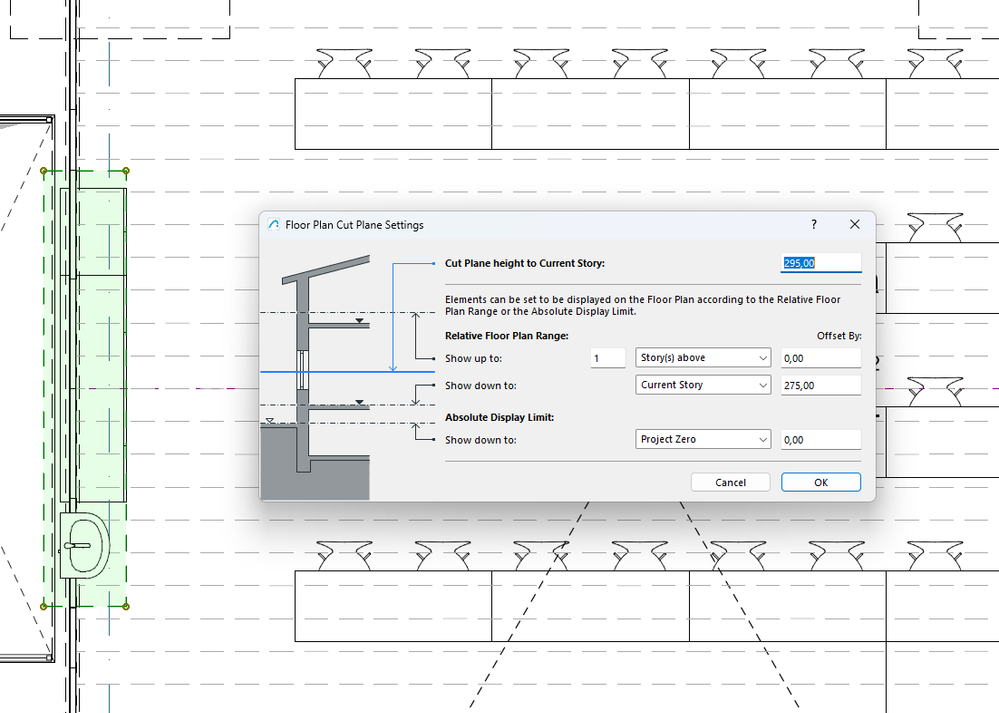Open the Story(s) above dropdown
Image resolution: width=999 pixels, height=713 pixels.
coord(703,358)
